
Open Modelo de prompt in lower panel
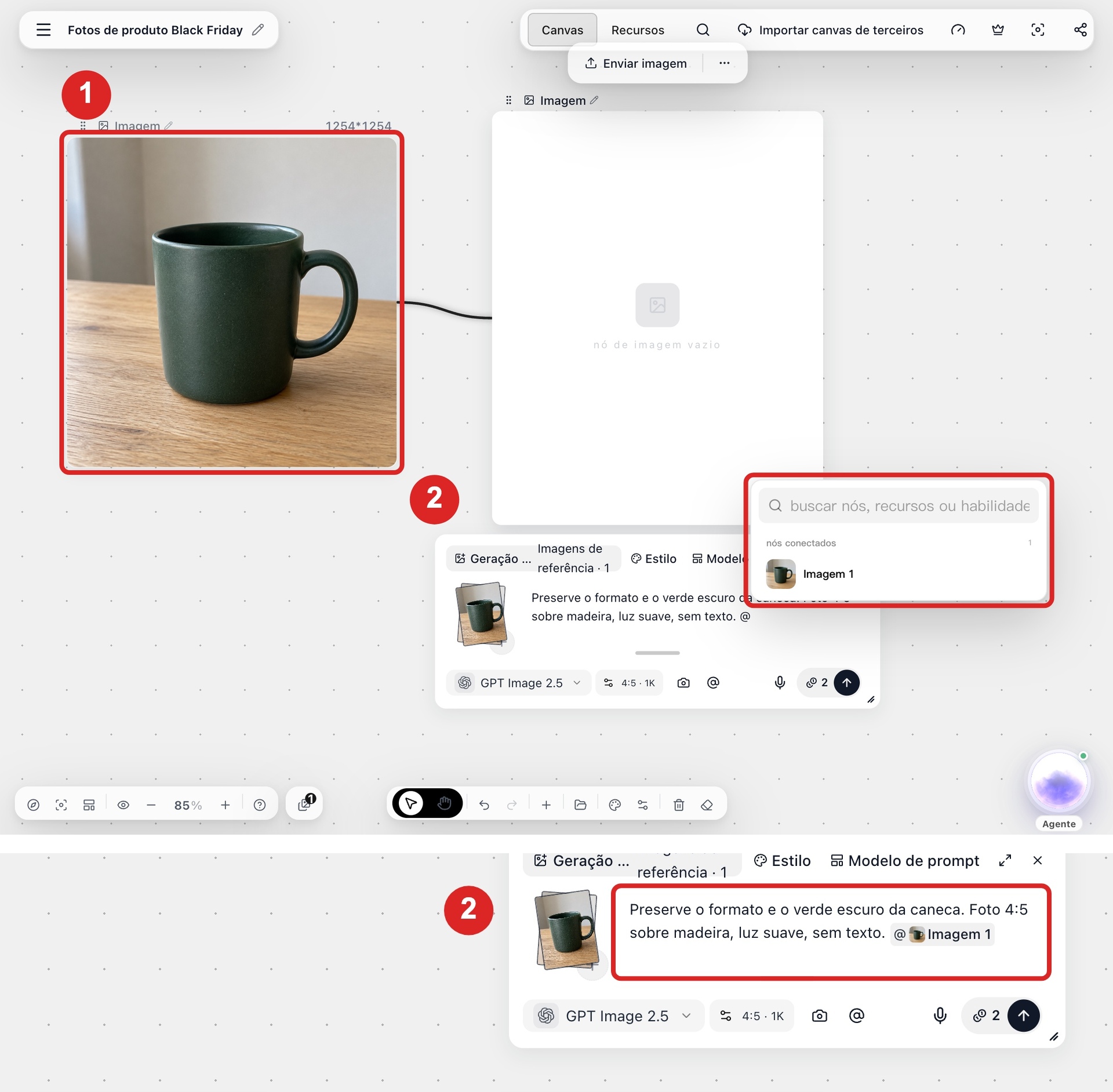904,861
